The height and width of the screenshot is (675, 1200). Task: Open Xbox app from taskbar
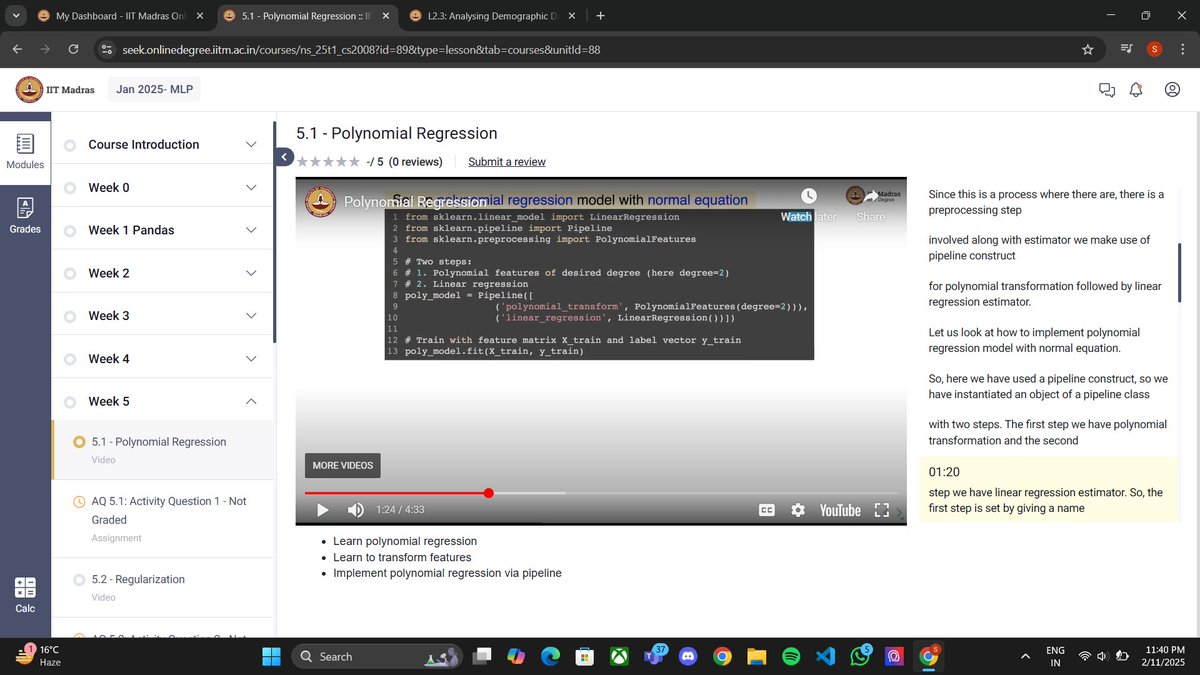(x=618, y=656)
